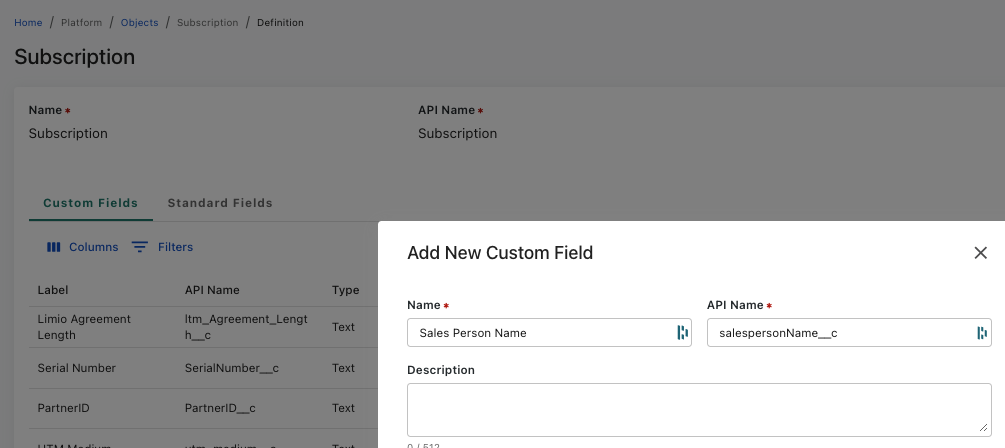The width and height of the screenshot is (1005, 448).
Task: Click the autofill icon in API Name field
Action: coord(982,333)
